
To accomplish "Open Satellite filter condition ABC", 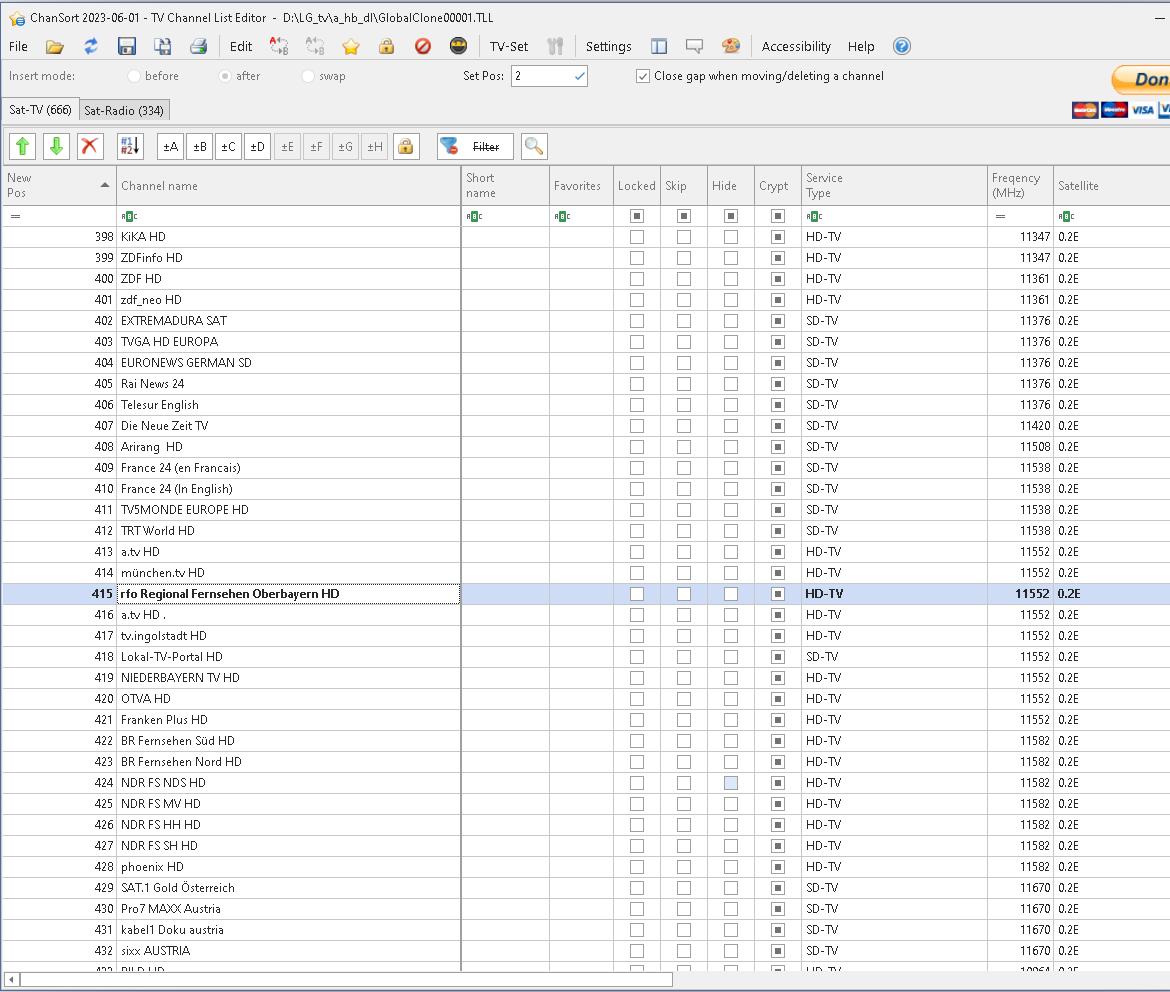I will (1066, 216).
